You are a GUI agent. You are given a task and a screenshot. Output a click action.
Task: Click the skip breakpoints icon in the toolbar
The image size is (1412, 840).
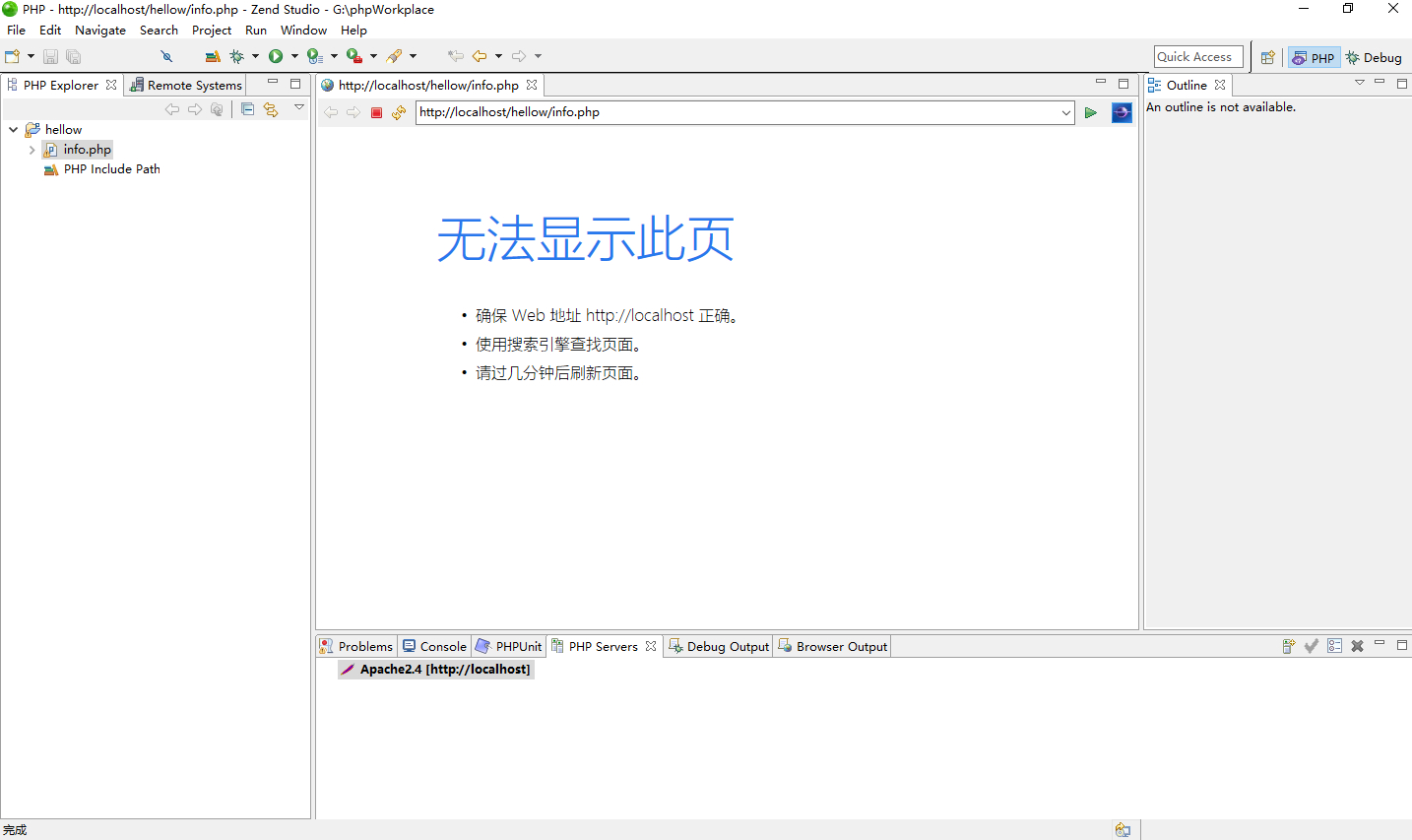pos(166,56)
